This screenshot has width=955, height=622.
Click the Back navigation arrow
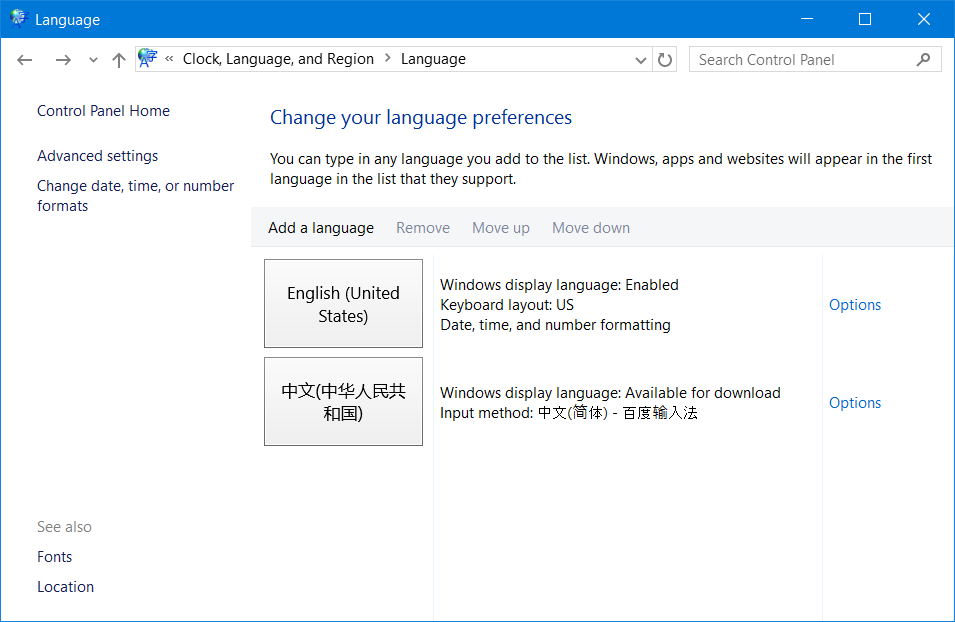coord(24,60)
